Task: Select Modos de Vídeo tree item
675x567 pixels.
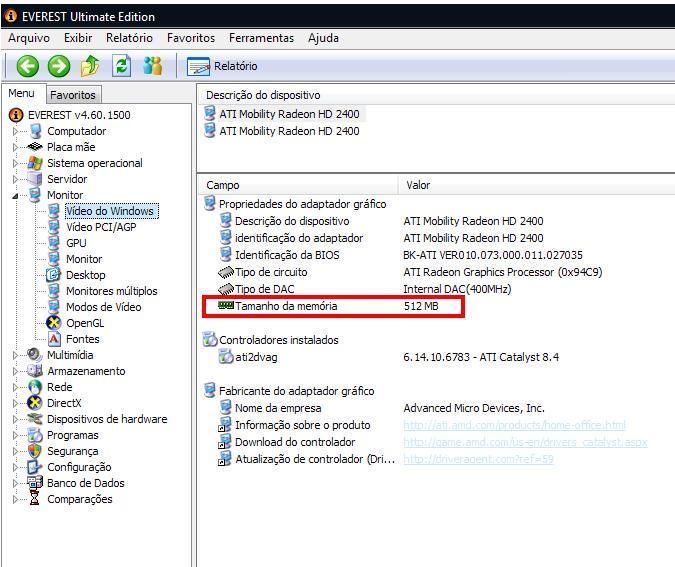Action: coord(103,307)
